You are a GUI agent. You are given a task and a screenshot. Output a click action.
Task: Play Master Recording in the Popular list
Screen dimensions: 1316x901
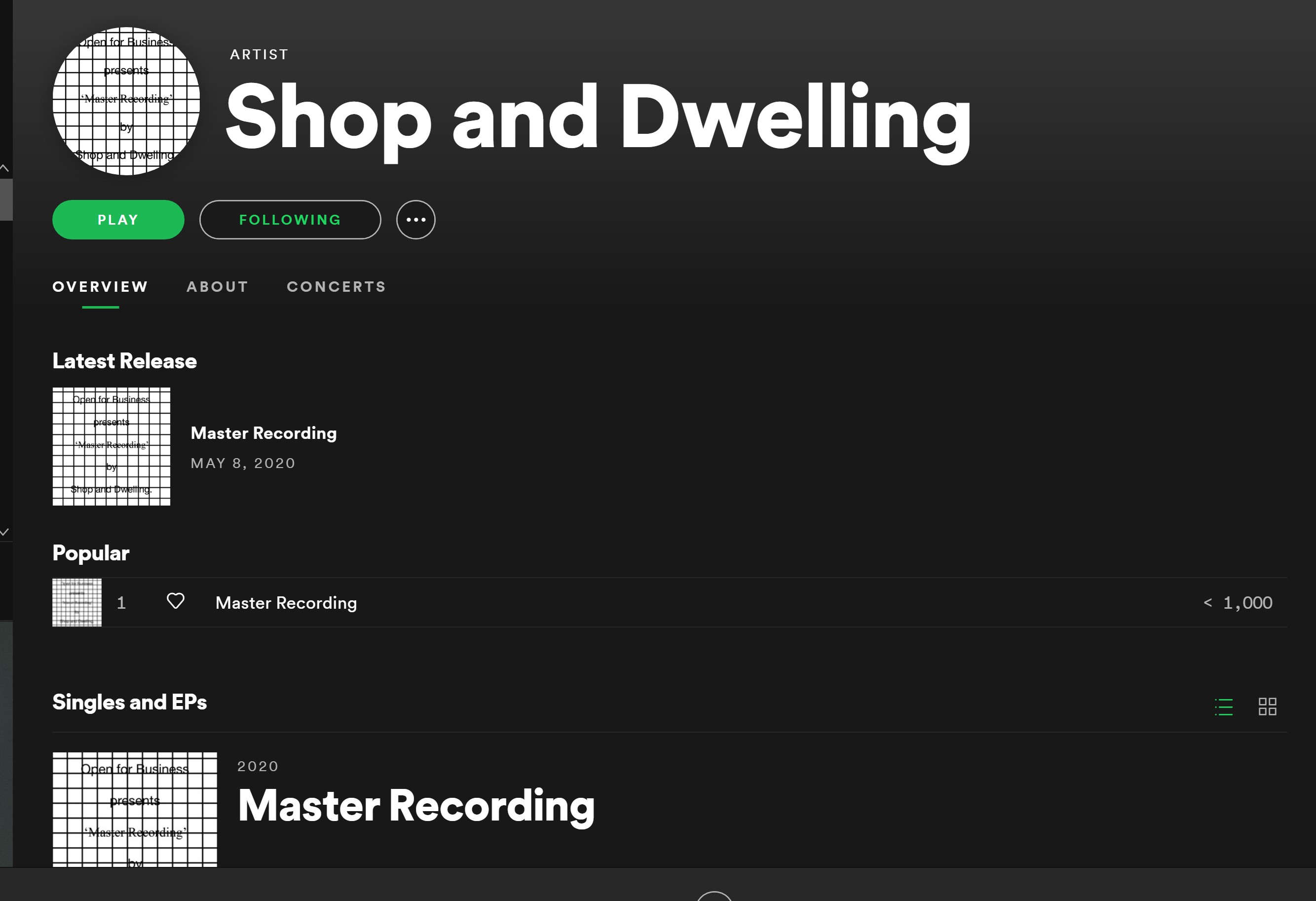pos(286,603)
